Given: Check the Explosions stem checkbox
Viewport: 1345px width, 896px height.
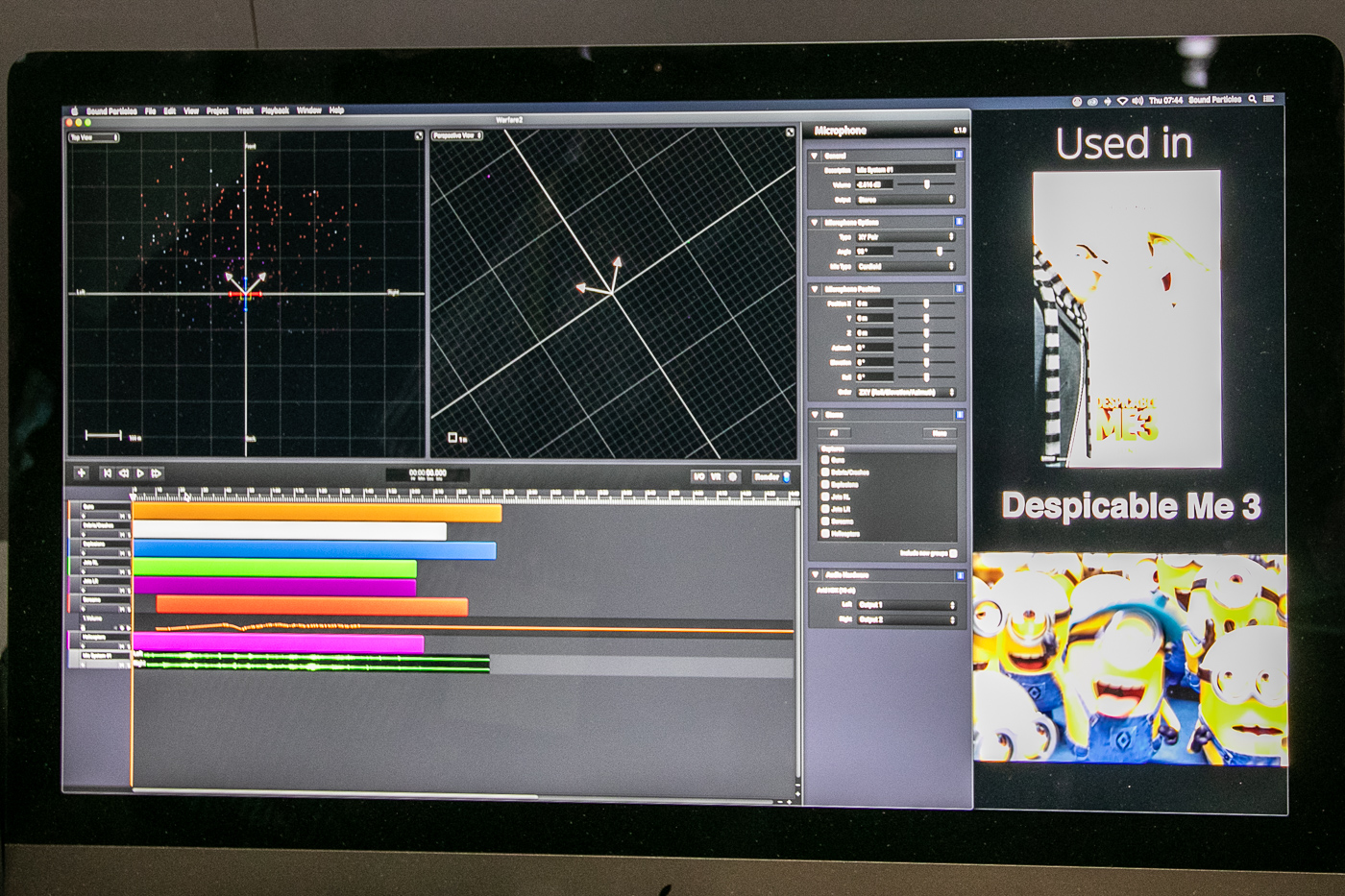Looking at the screenshot, I should click(824, 484).
